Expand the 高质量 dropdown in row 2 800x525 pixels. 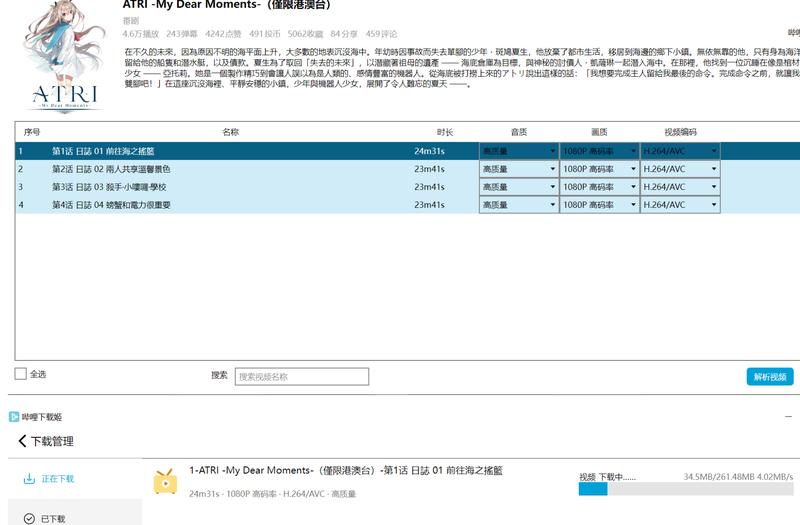coord(519,169)
